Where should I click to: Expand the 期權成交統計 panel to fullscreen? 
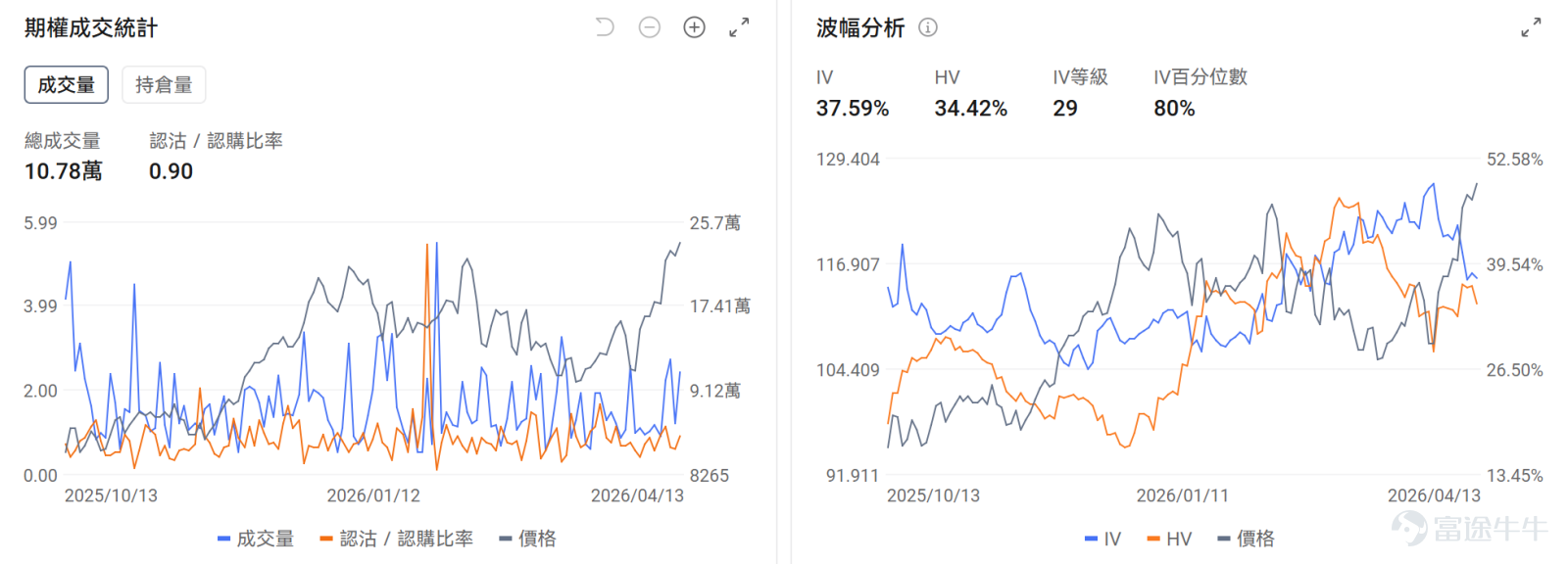(x=739, y=27)
